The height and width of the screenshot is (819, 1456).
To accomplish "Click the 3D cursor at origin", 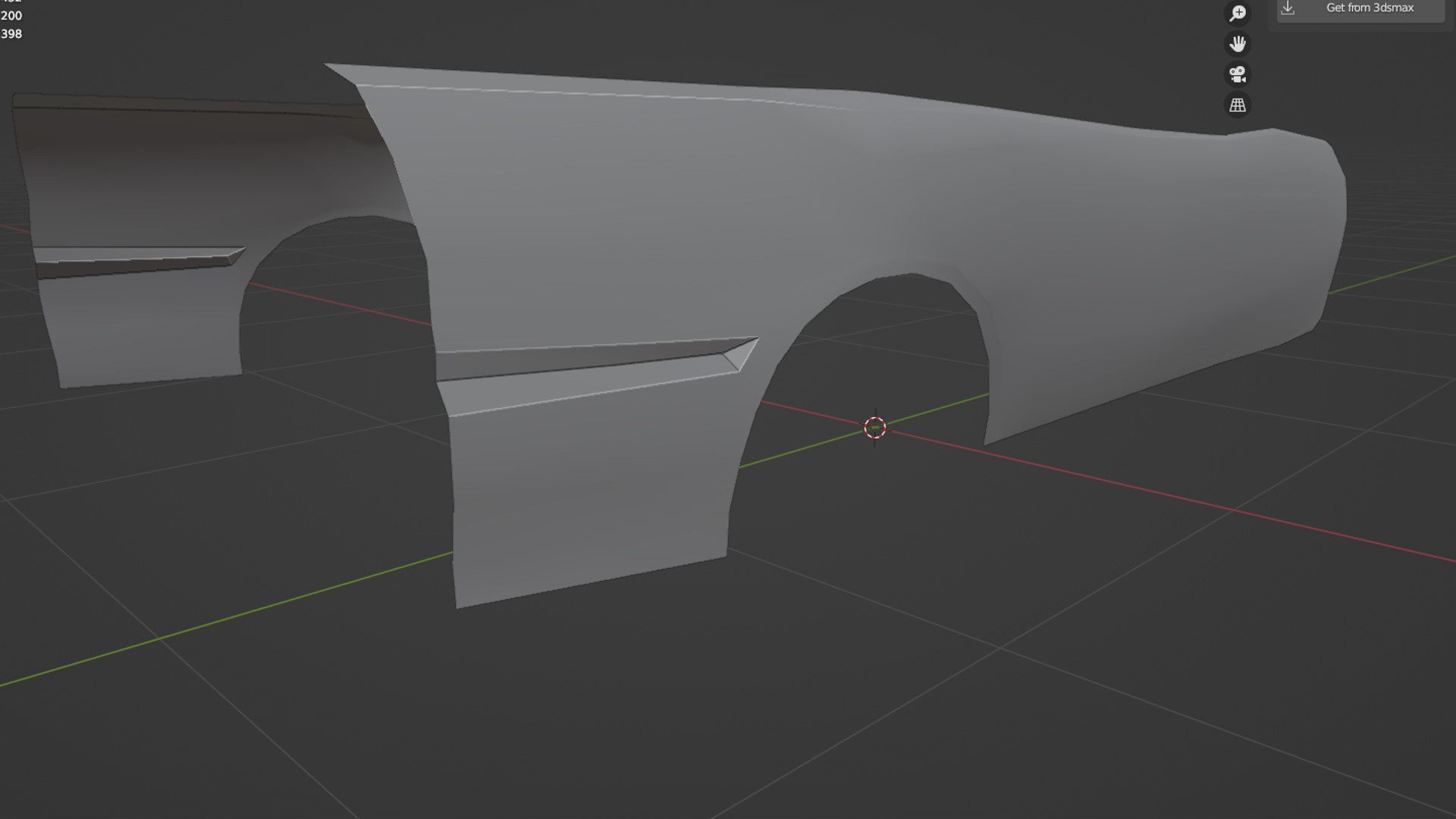I will click(875, 428).
